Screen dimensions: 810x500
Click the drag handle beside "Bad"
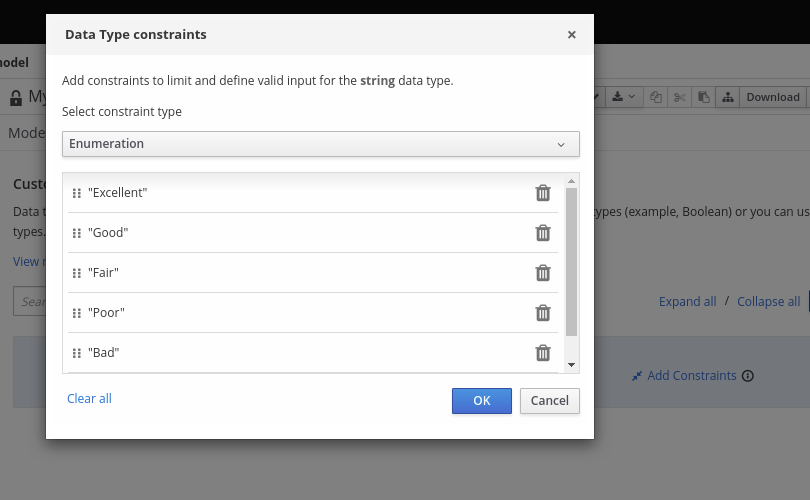[77, 353]
